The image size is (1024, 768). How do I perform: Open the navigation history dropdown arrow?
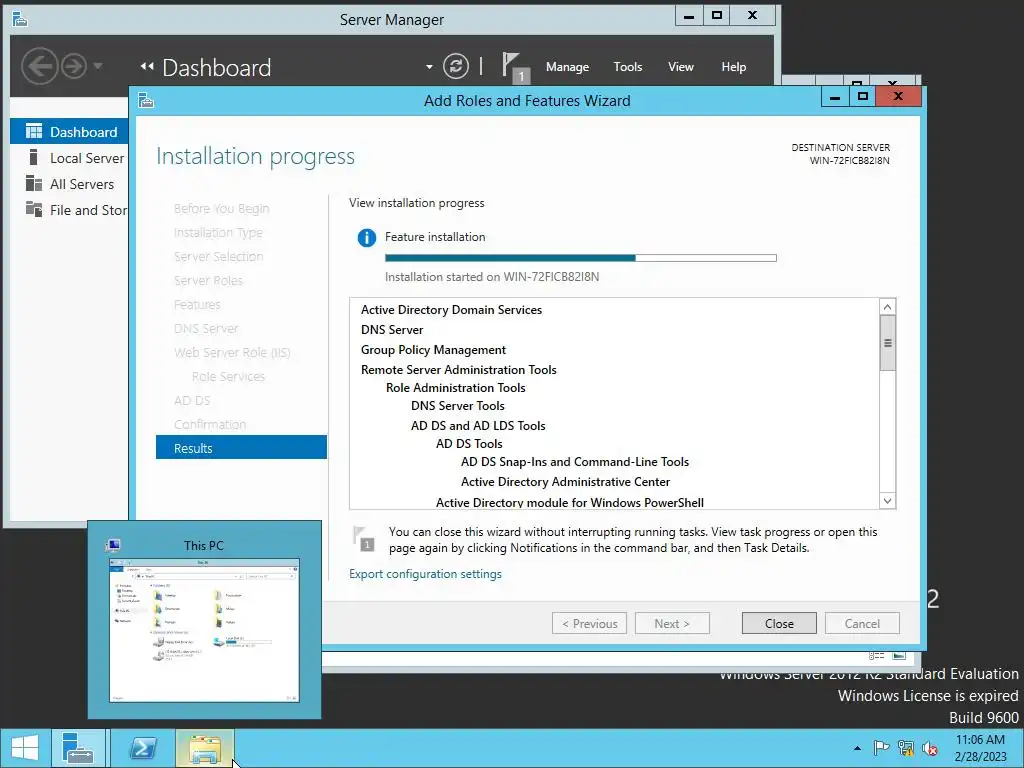(x=98, y=66)
